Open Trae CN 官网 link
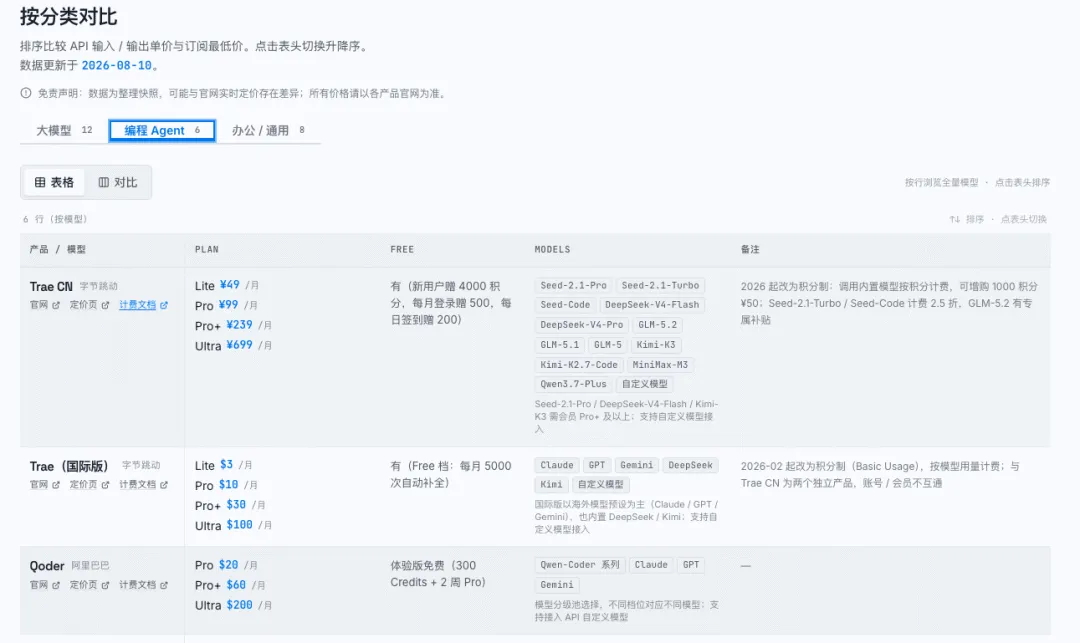Screen dimensions: 1080x643 click(45, 305)
